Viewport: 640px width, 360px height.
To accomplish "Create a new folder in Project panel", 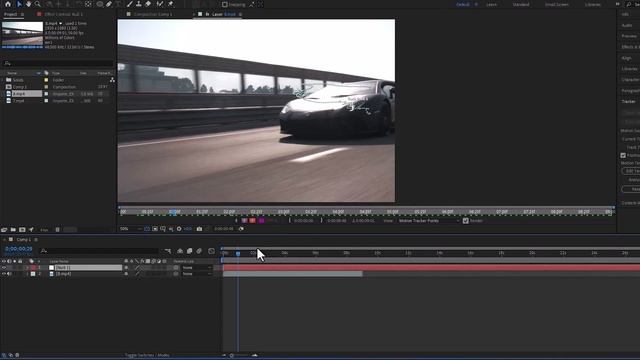I will click(x=13, y=230).
